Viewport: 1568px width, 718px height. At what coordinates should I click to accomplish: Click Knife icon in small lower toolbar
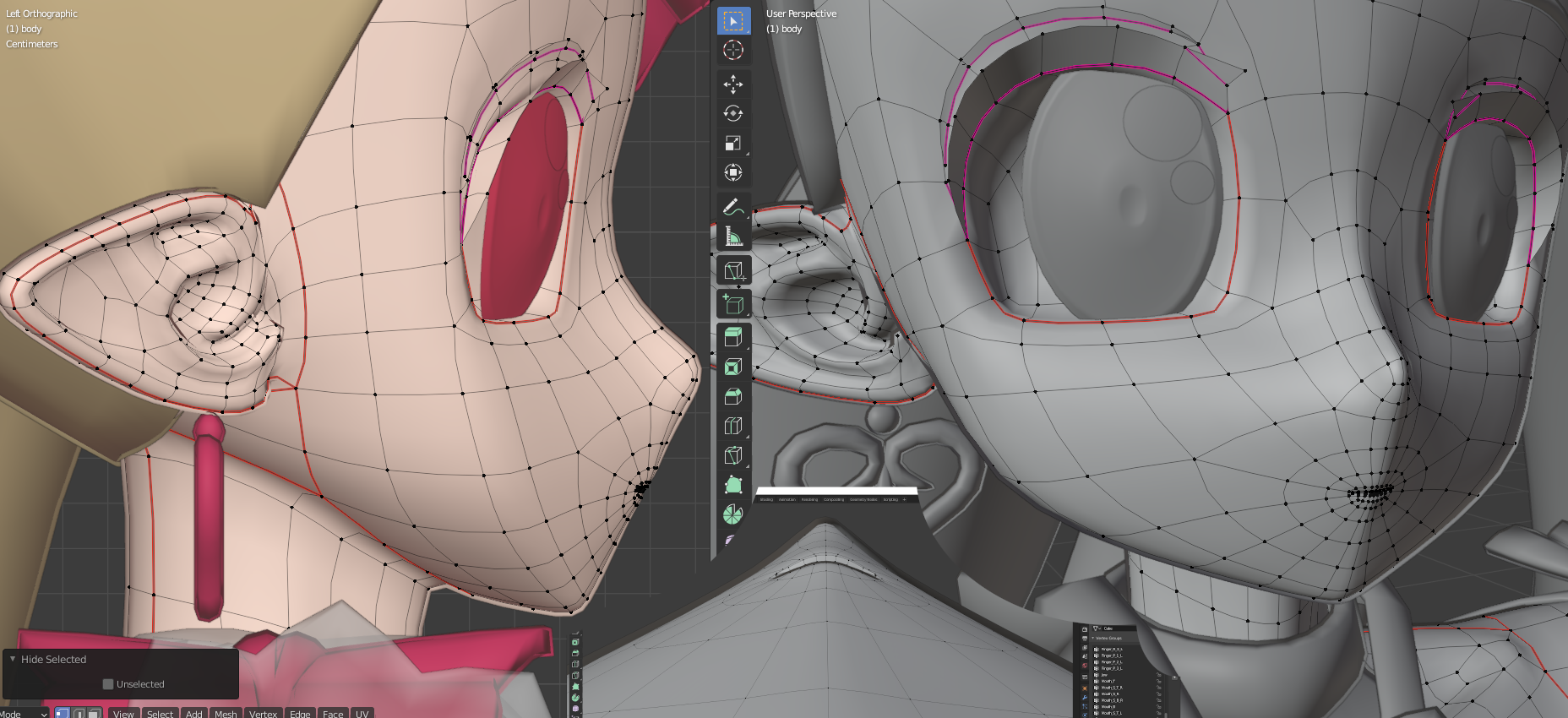pos(575,675)
